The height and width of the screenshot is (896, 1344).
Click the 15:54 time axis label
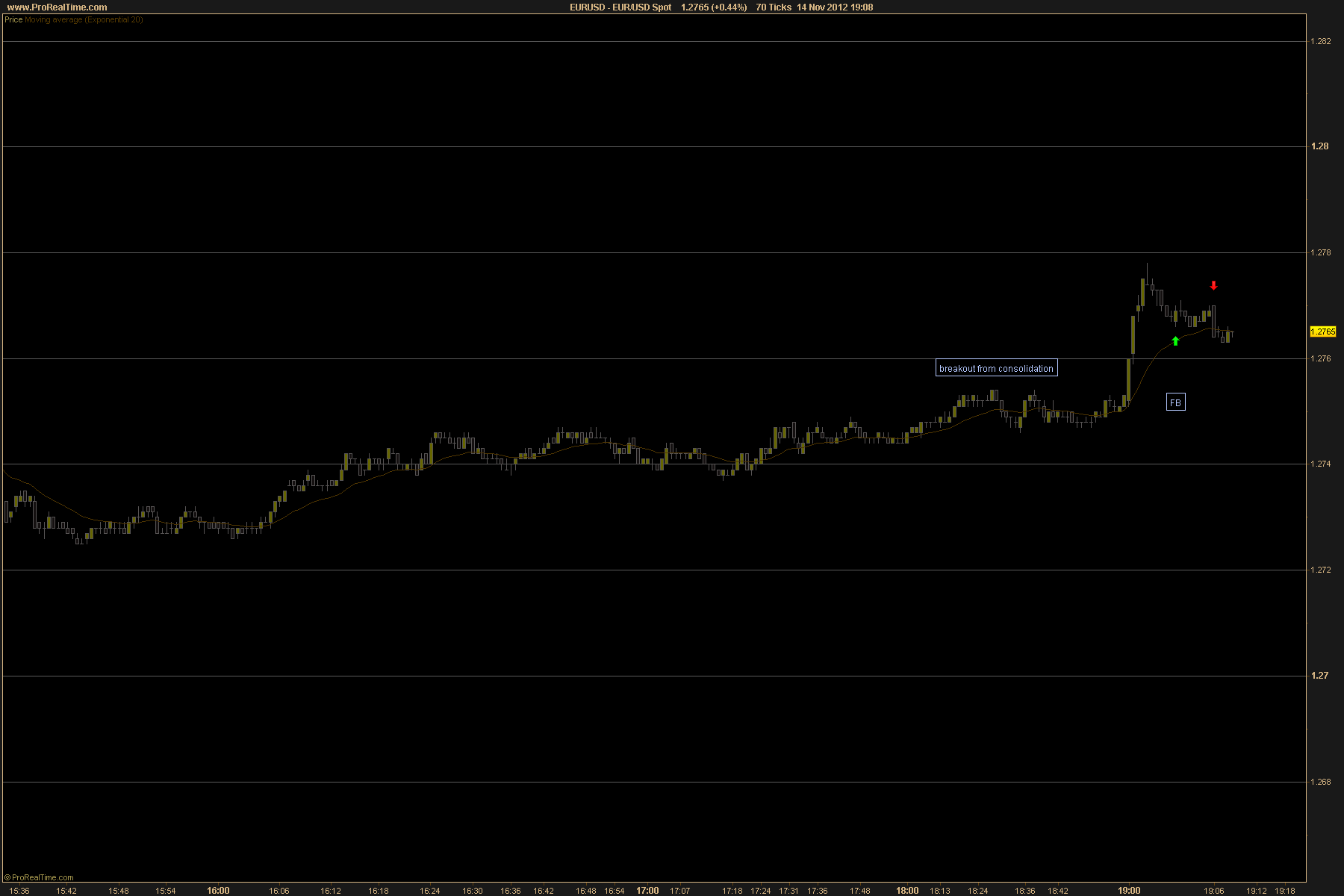pos(166,891)
